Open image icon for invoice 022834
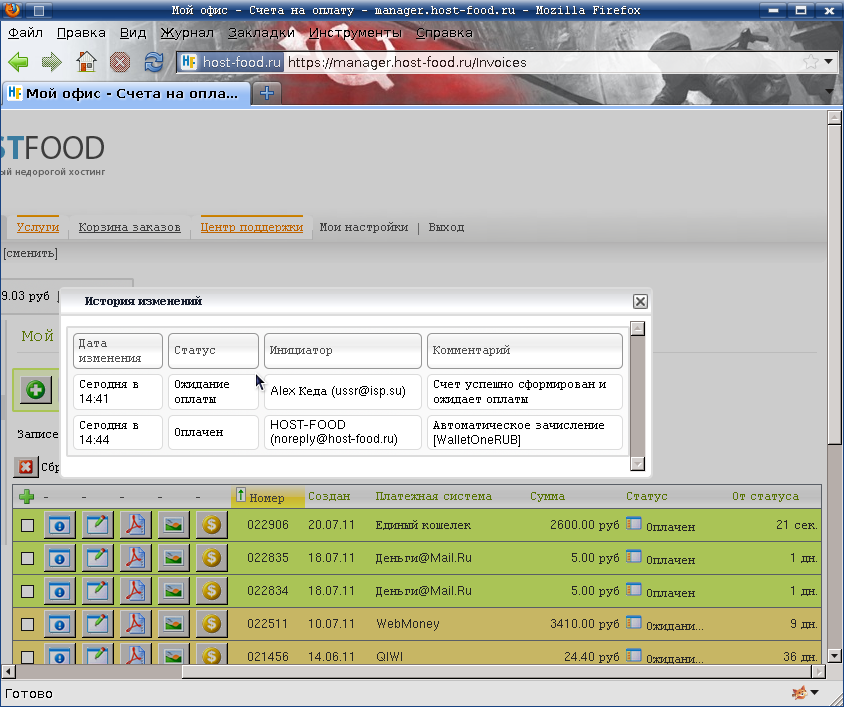Image resolution: width=844 pixels, height=707 pixels. click(173, 591)
